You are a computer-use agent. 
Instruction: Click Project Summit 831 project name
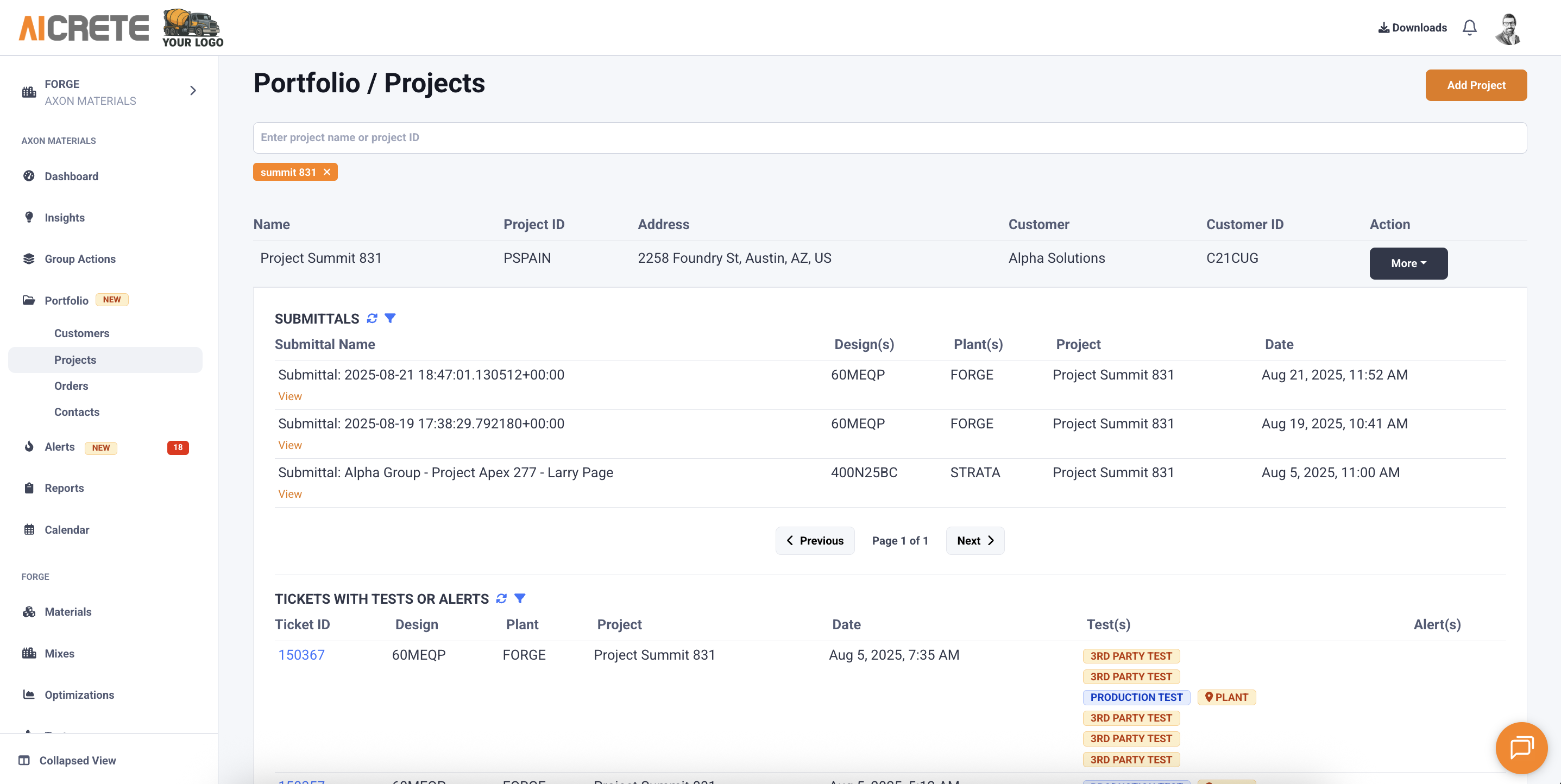point(321,258)
